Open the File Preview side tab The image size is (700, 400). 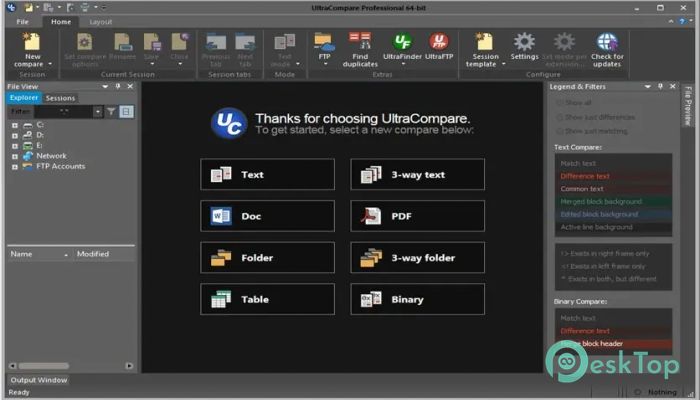[x=688, y=106]
